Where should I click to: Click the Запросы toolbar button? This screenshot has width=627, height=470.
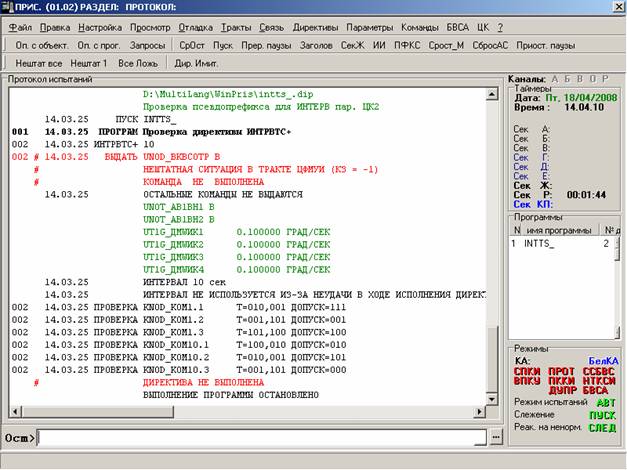(147, 46)
